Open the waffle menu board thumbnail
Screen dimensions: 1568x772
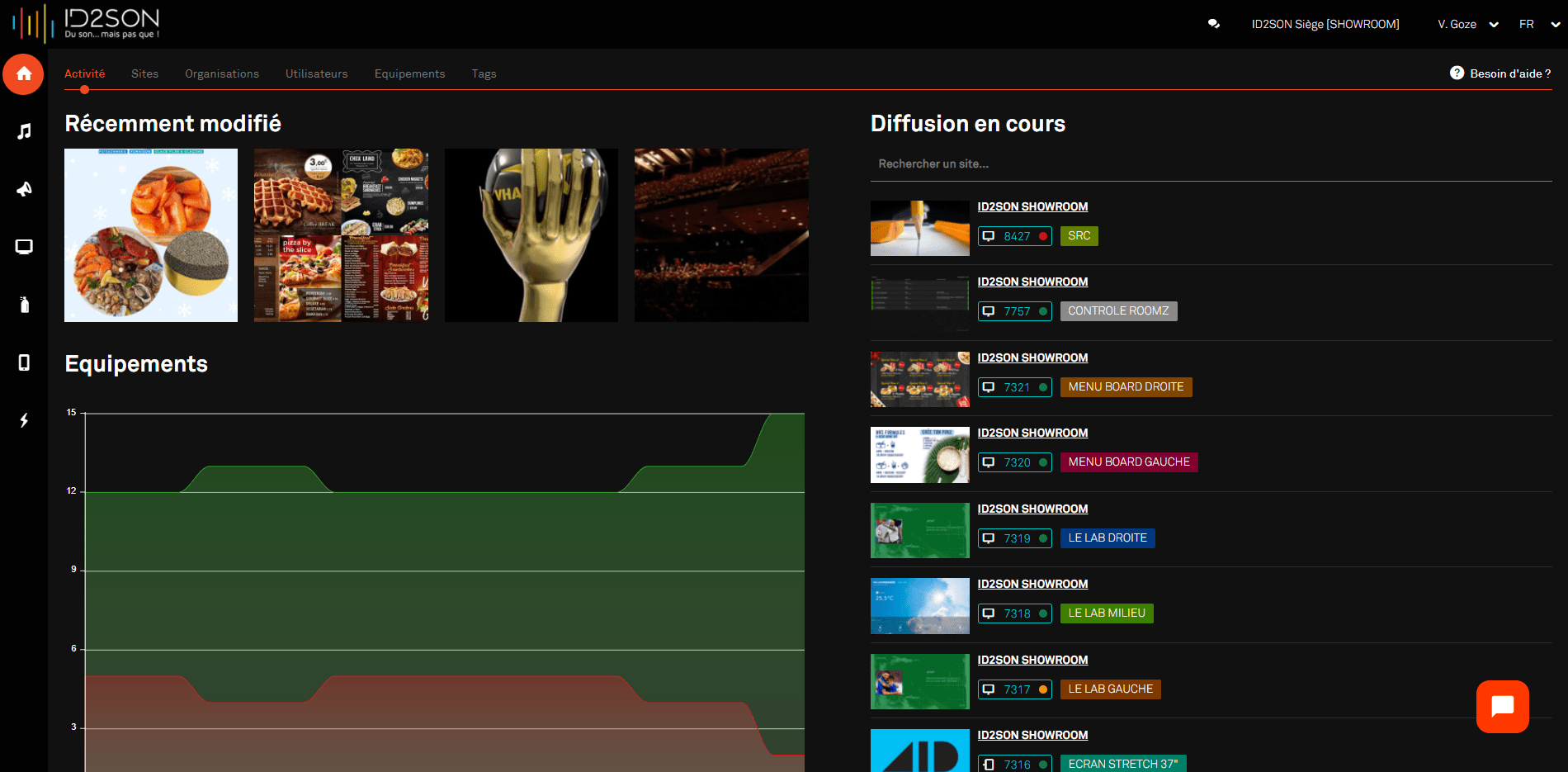pyautogui.click(x=341, y=235)
